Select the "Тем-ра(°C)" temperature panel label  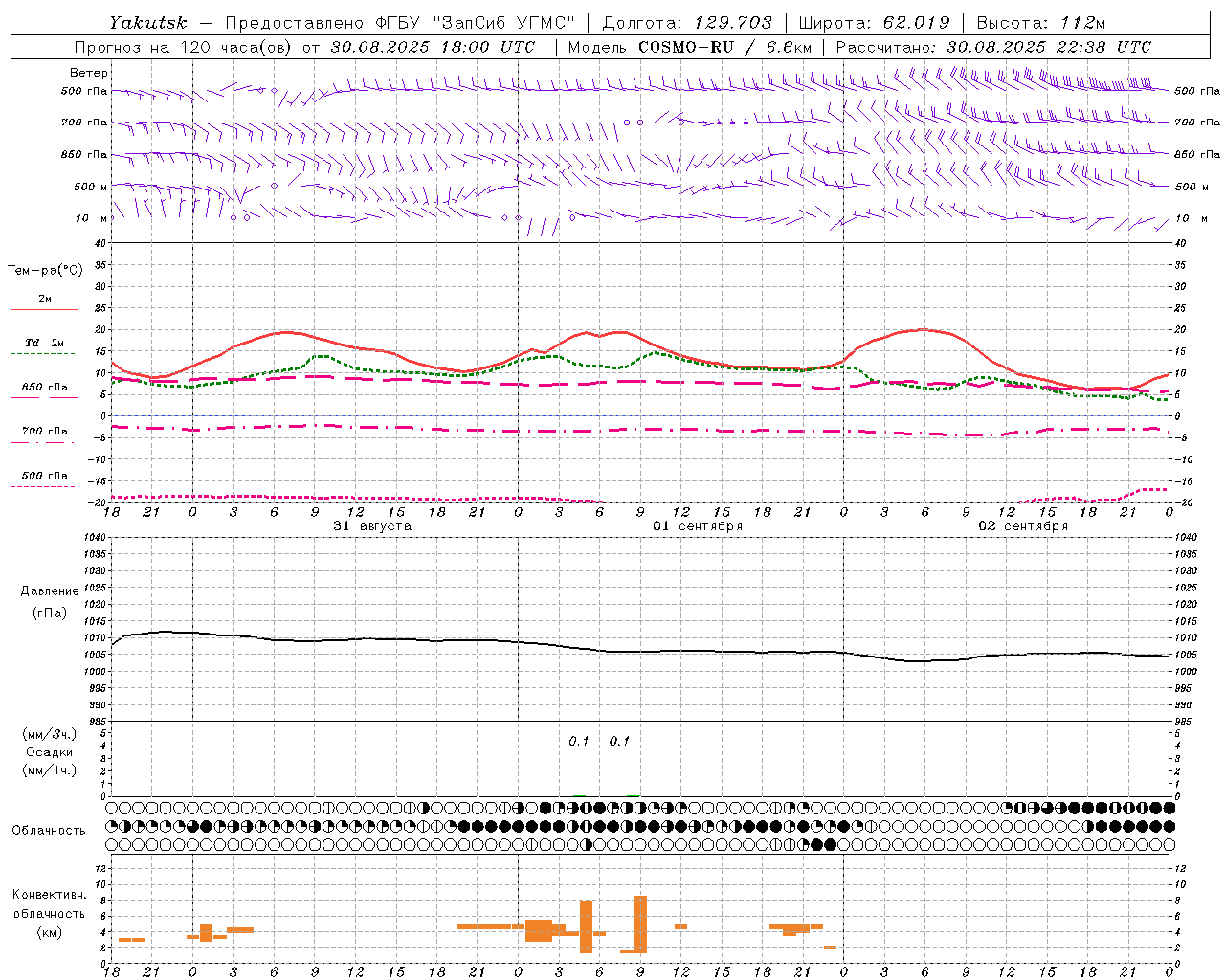pyautogui.click(x=45, y=271)
